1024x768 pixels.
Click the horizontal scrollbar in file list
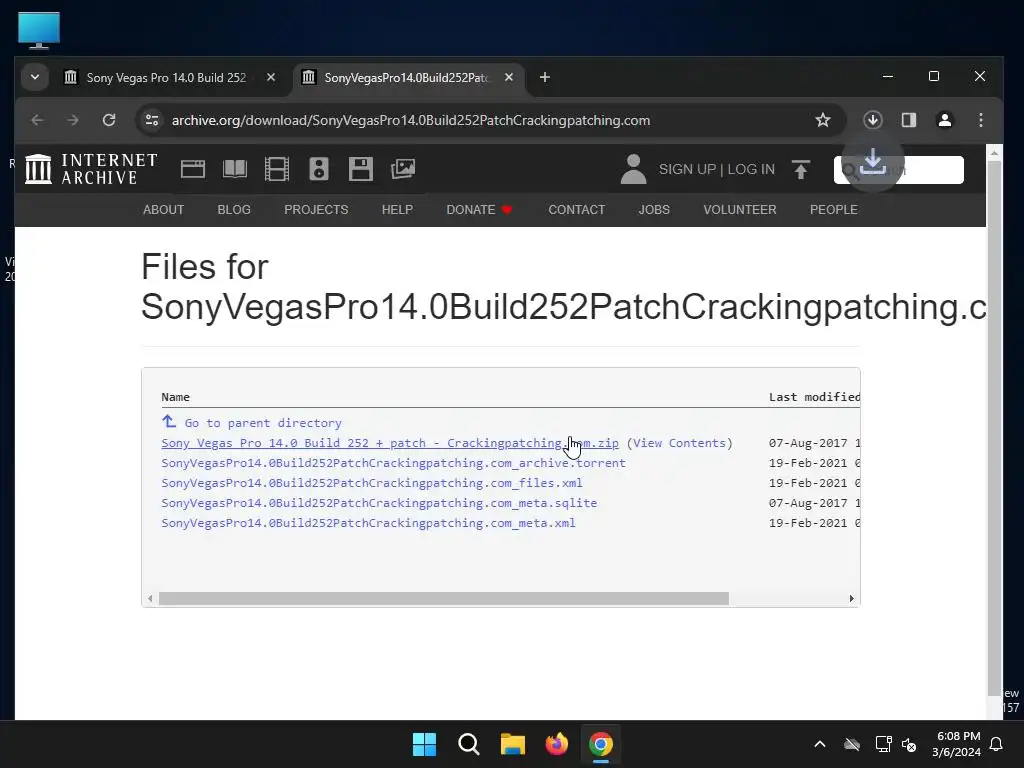tap(443, 598)
